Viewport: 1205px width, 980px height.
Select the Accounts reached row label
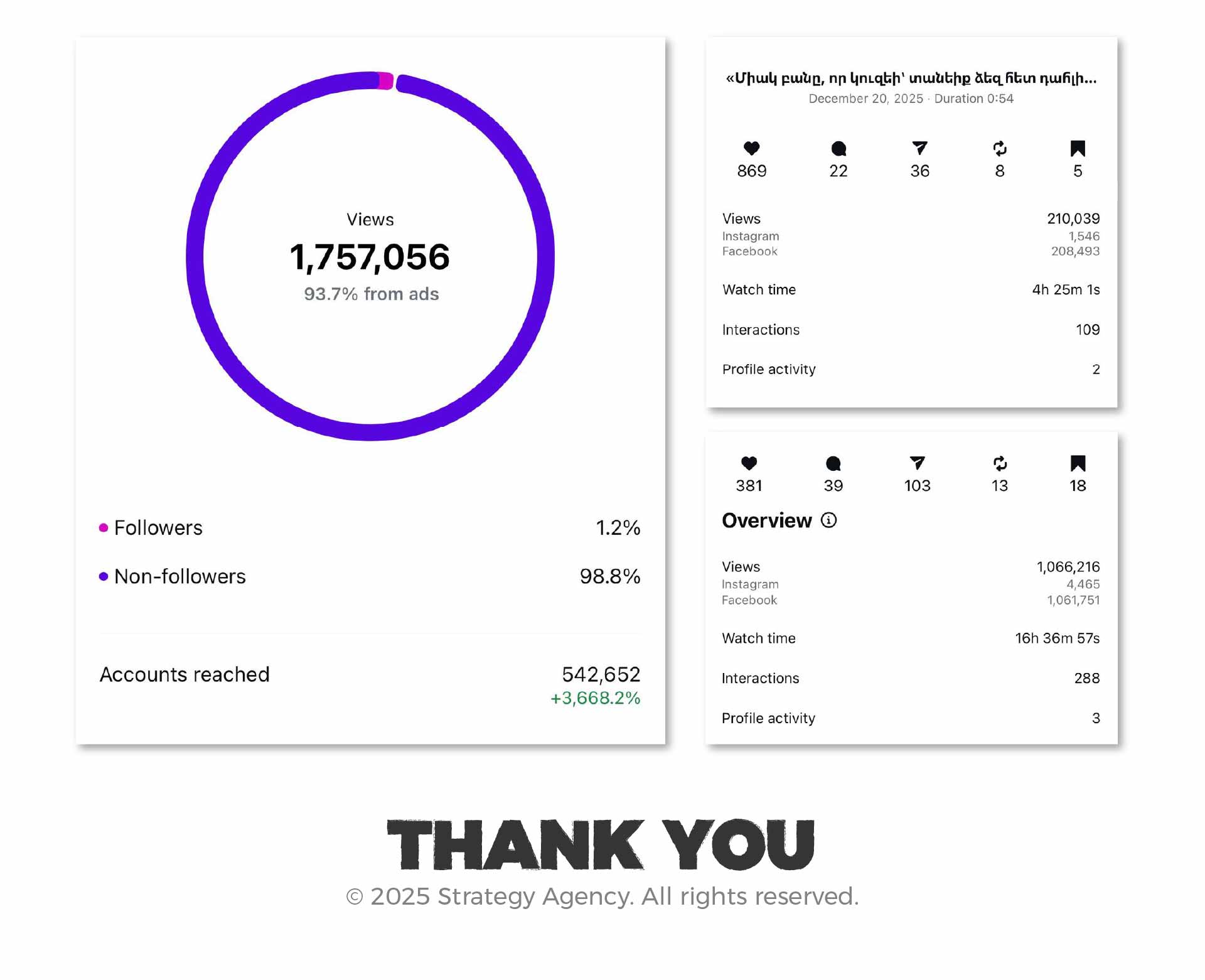185,675
